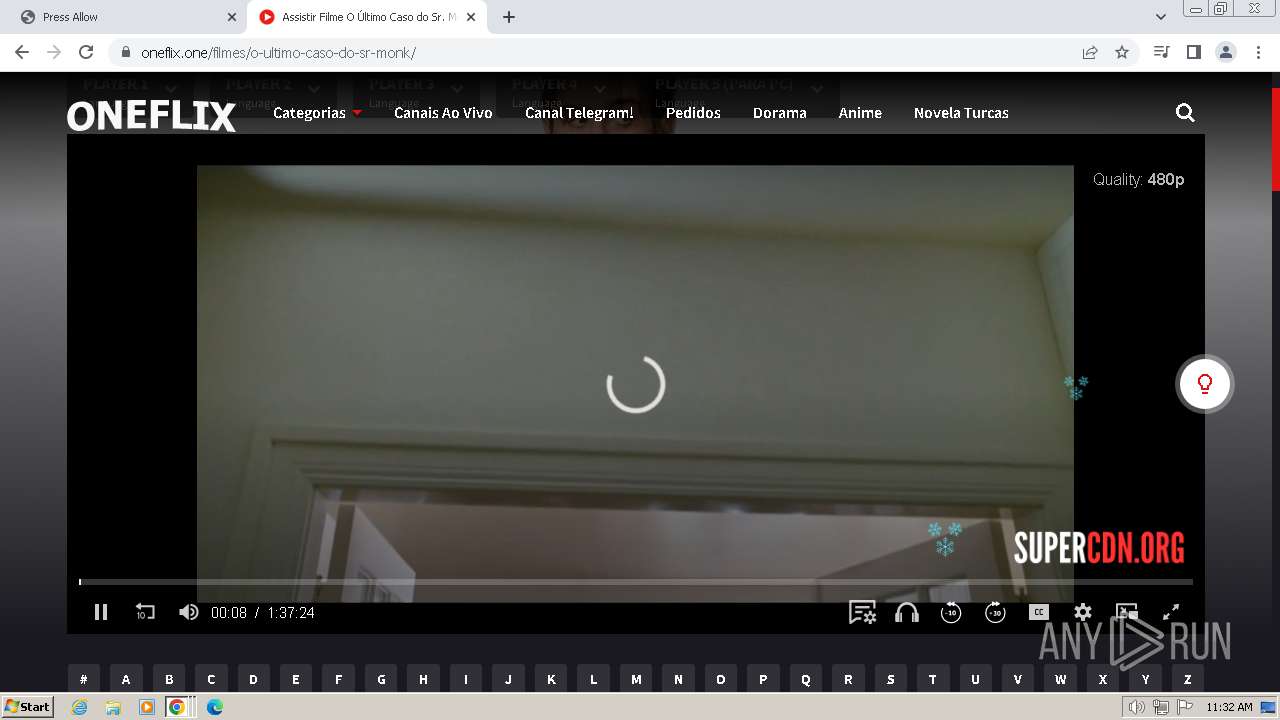This screenshot has height=720, width=1280.
Task: Open Novela Turcas section
Action: (961, 113)
